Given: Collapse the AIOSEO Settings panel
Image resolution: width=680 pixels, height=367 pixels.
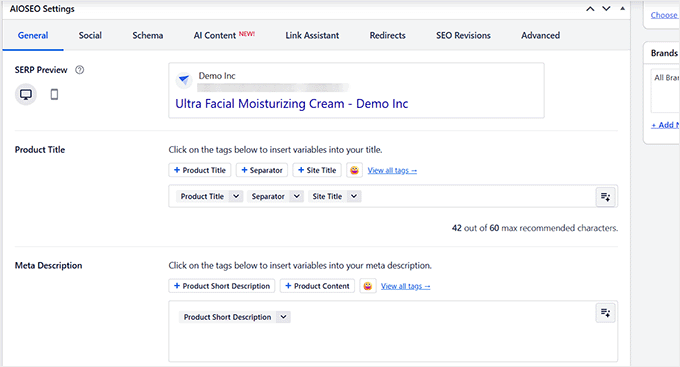Looking at the screenshot, I should click(622, 9).
